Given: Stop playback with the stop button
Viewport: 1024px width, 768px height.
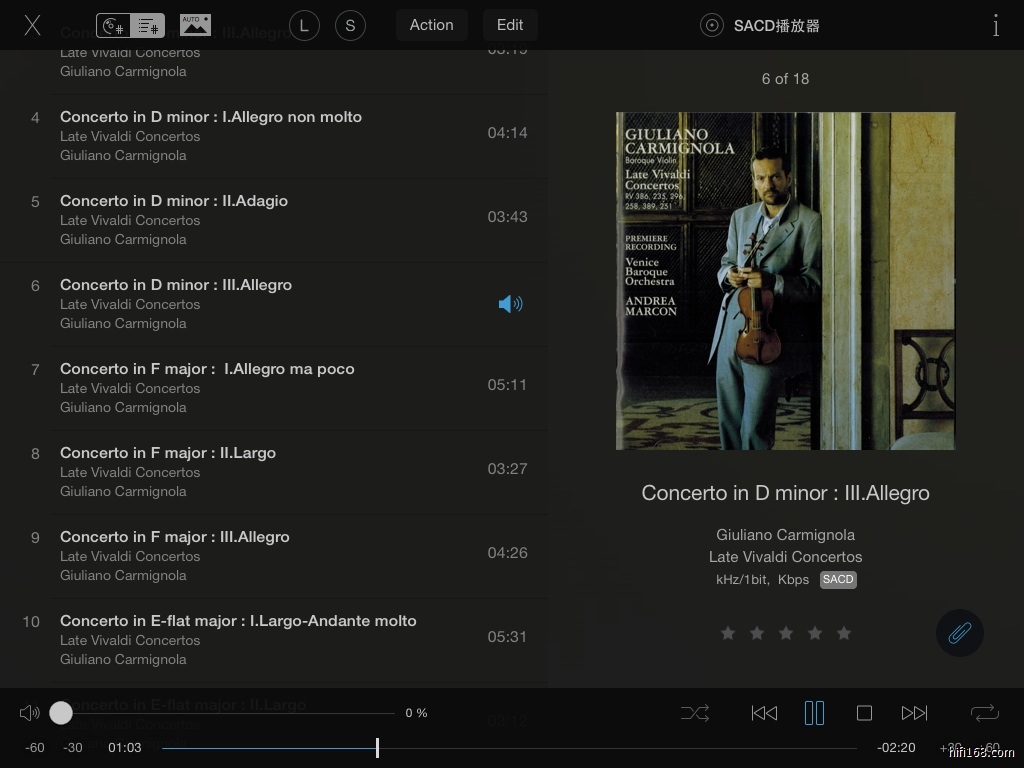Looking at the screenshot, I should [864, 713].
